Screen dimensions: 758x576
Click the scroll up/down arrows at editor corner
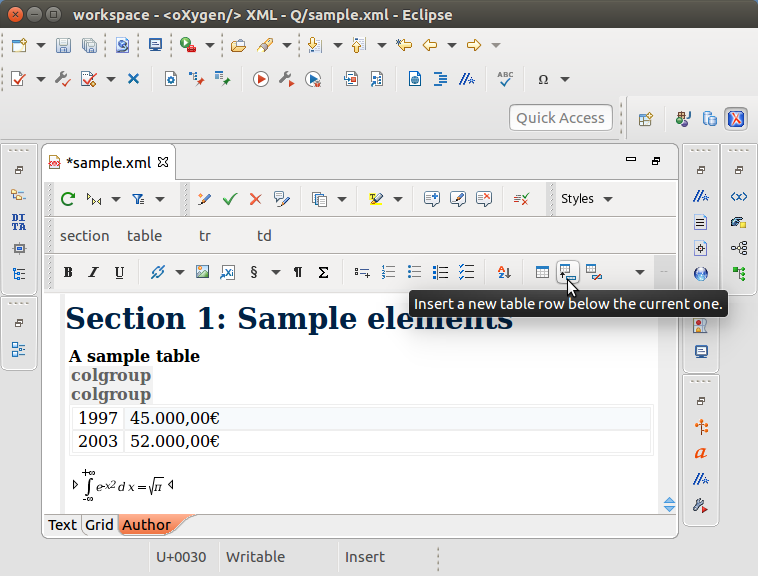(x=670, y=504)
